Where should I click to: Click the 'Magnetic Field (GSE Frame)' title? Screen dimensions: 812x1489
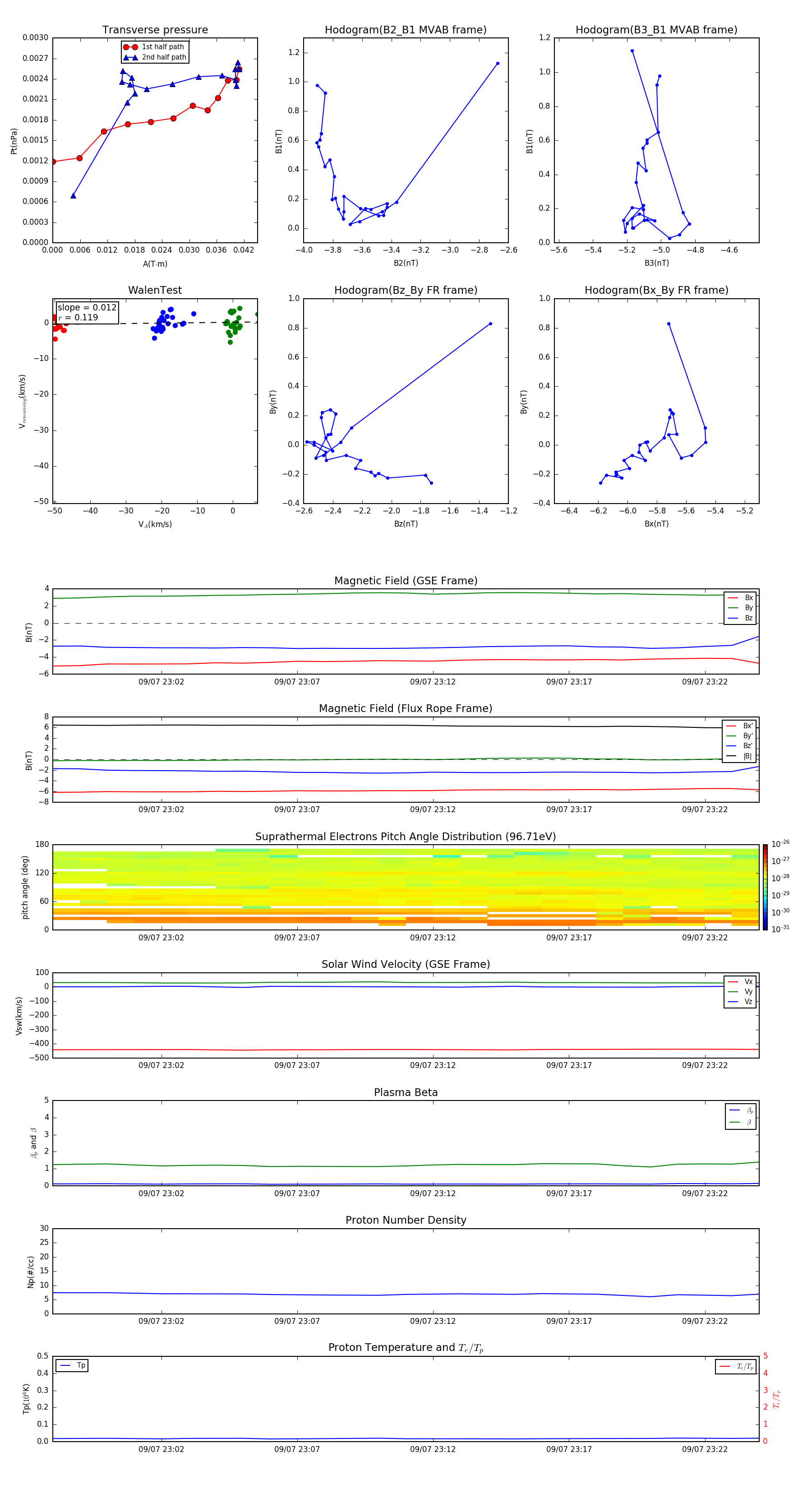406,581
